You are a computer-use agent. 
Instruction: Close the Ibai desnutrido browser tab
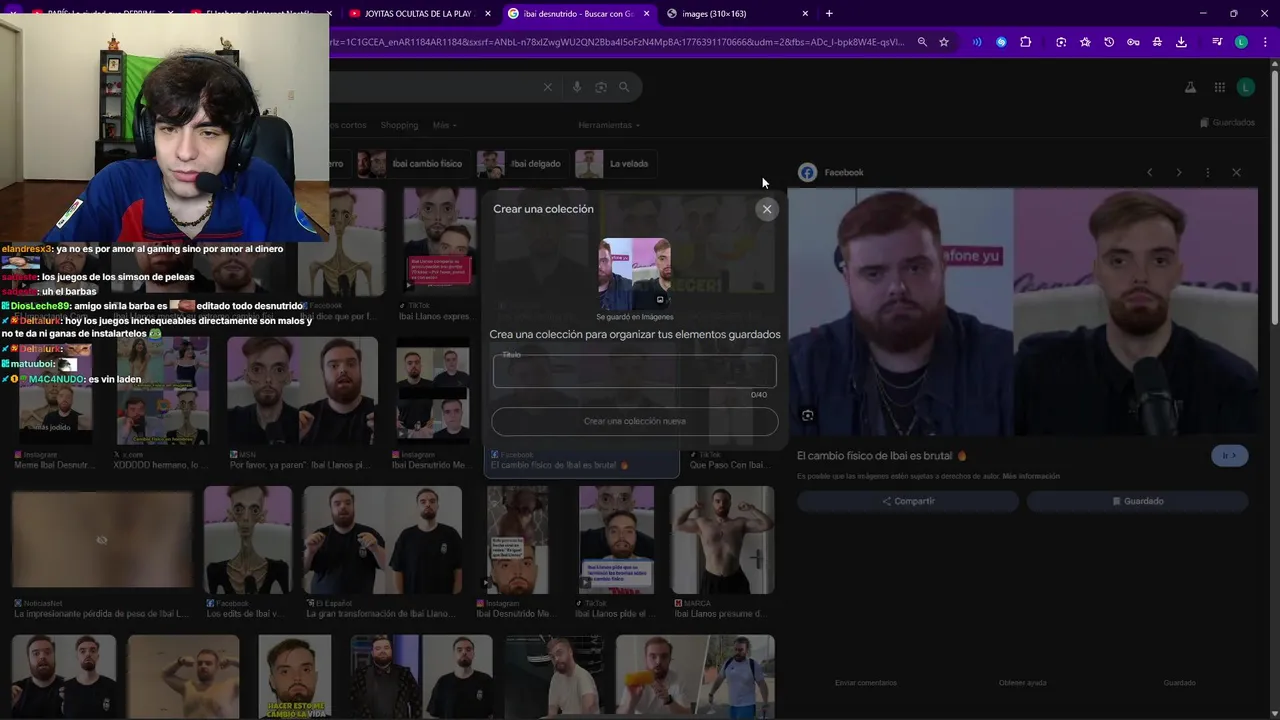[x=646, y=14]
